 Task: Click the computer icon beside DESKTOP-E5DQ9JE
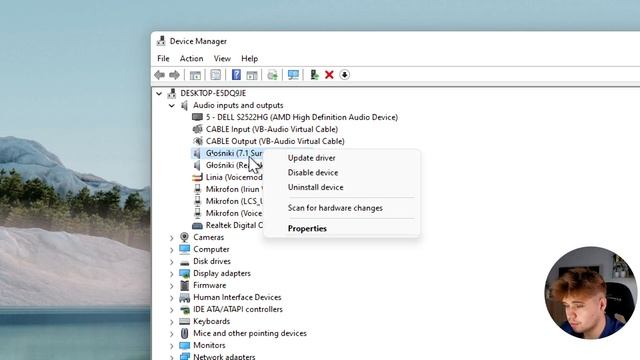(171, 93)
